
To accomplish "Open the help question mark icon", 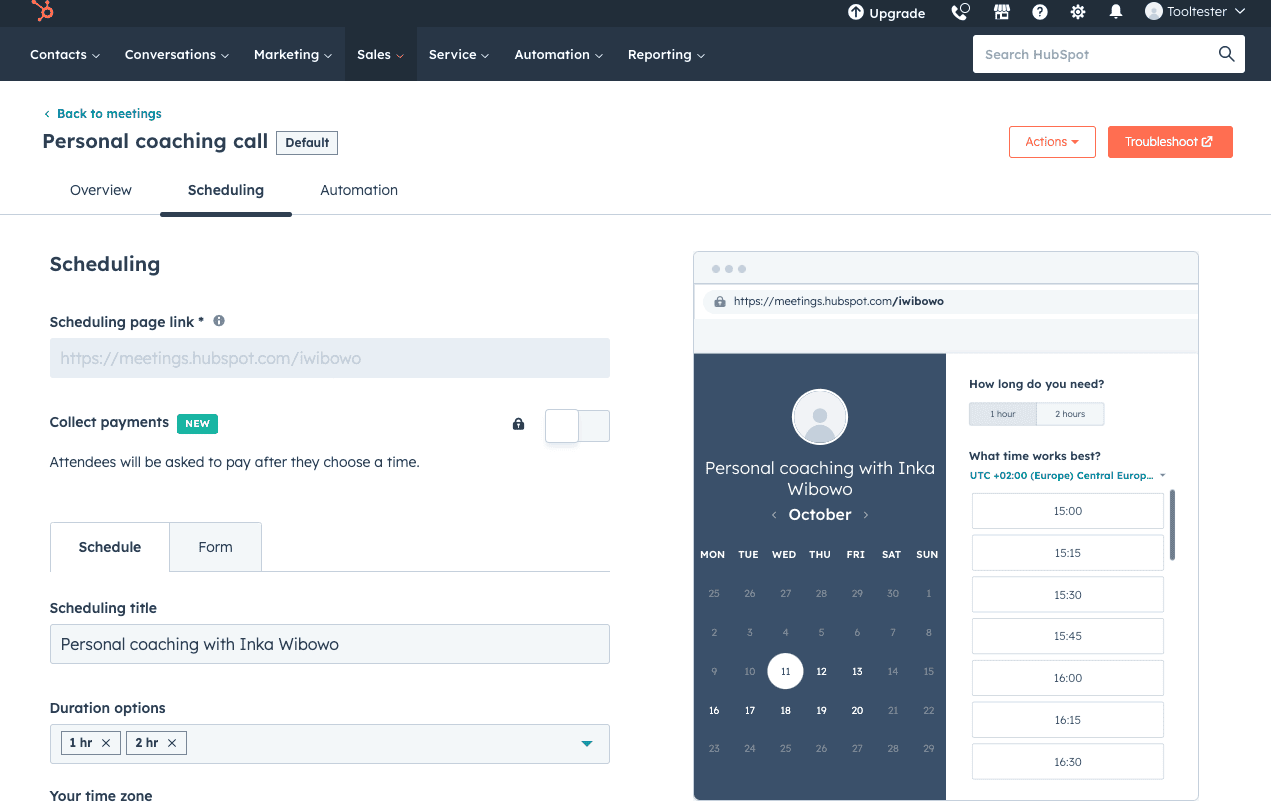I will [1040, 12].
